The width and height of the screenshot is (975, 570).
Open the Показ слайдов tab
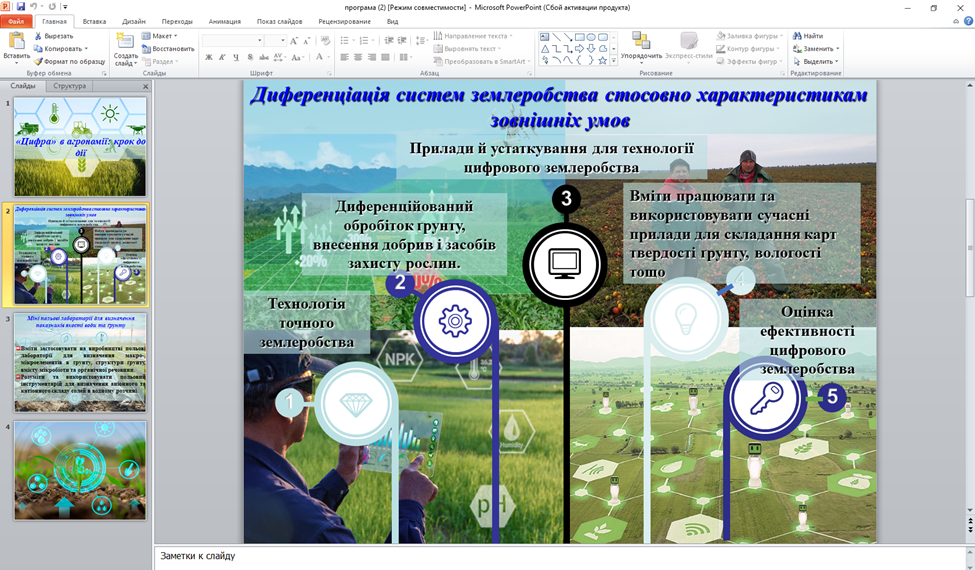[x=279, y=21]
